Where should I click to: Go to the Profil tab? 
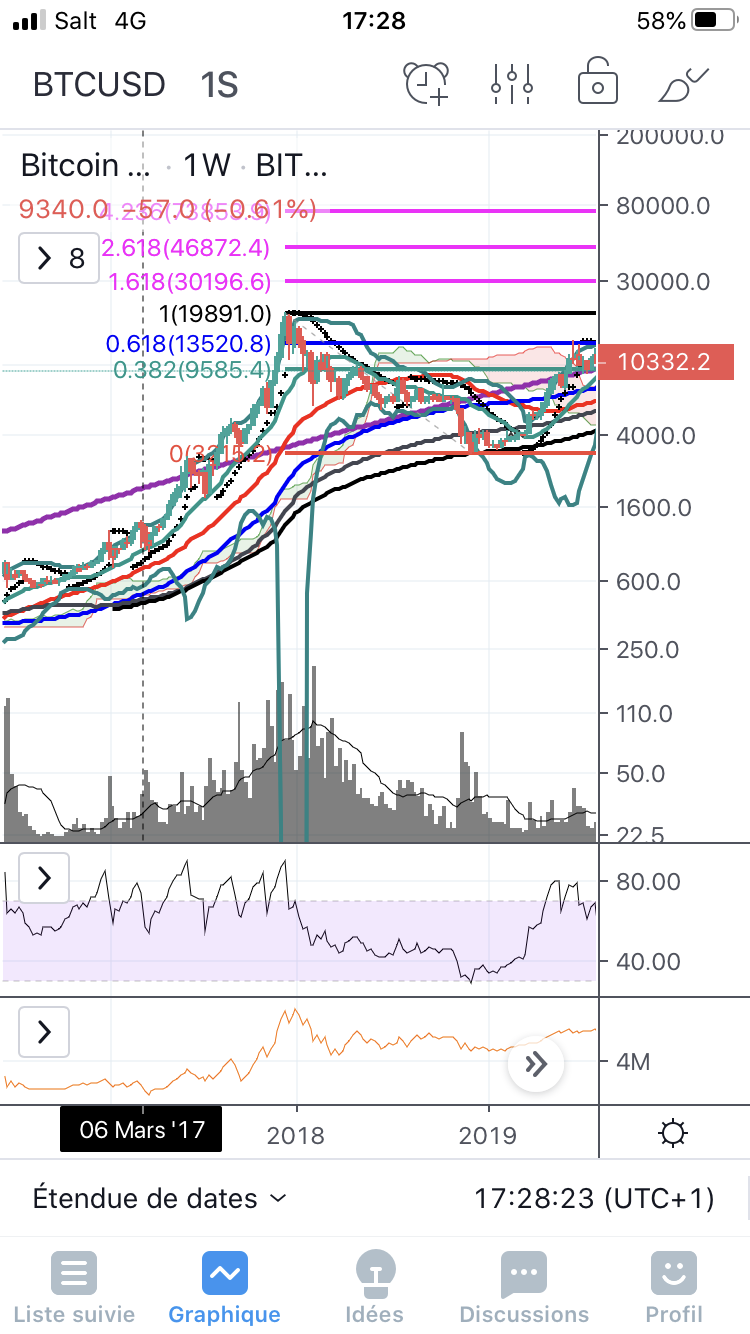(673, 1287)
